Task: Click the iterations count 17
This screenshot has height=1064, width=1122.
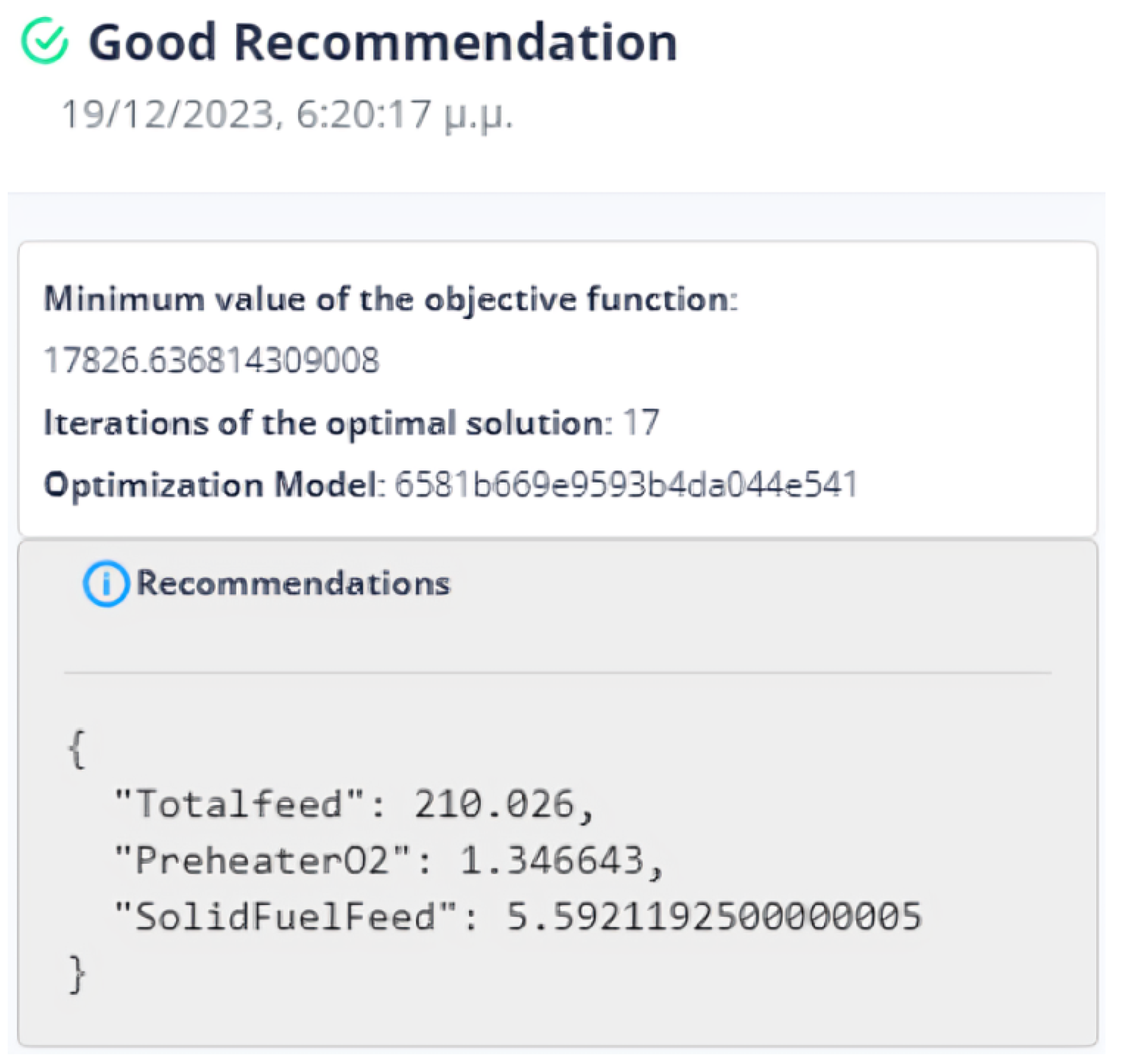Action: point(641,423)
